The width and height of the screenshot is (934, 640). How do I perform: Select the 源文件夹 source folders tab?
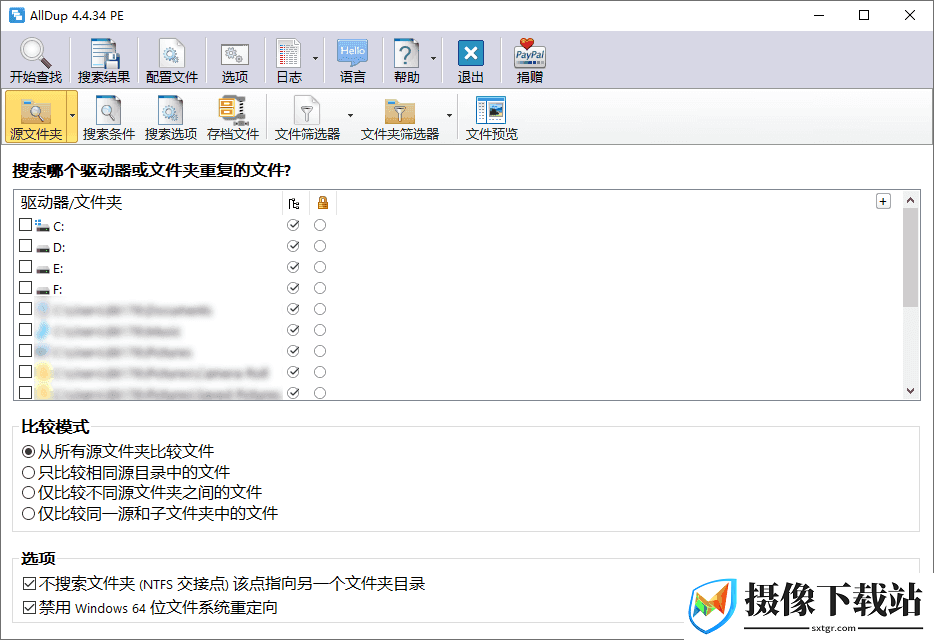(x=36, y=117)
